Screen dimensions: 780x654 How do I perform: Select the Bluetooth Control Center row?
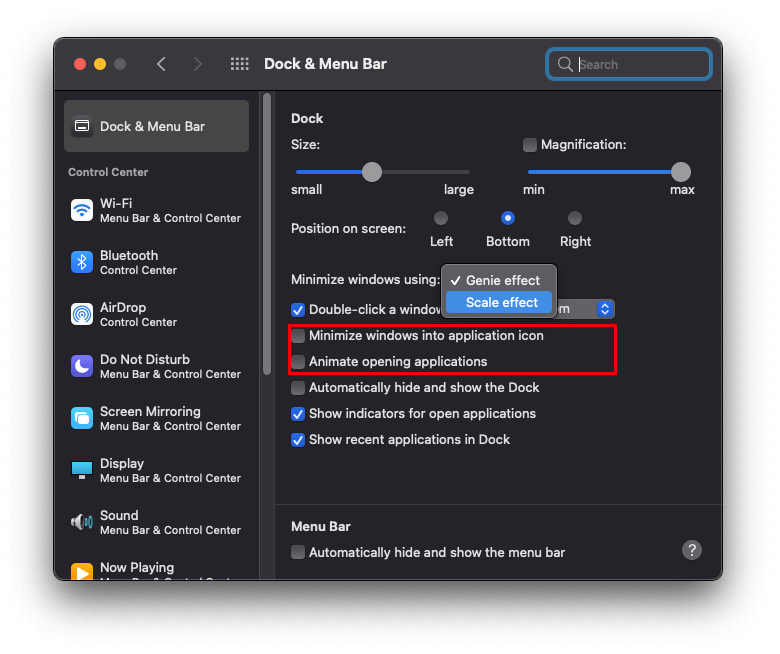pyautogui.click(x=156, y=262)
